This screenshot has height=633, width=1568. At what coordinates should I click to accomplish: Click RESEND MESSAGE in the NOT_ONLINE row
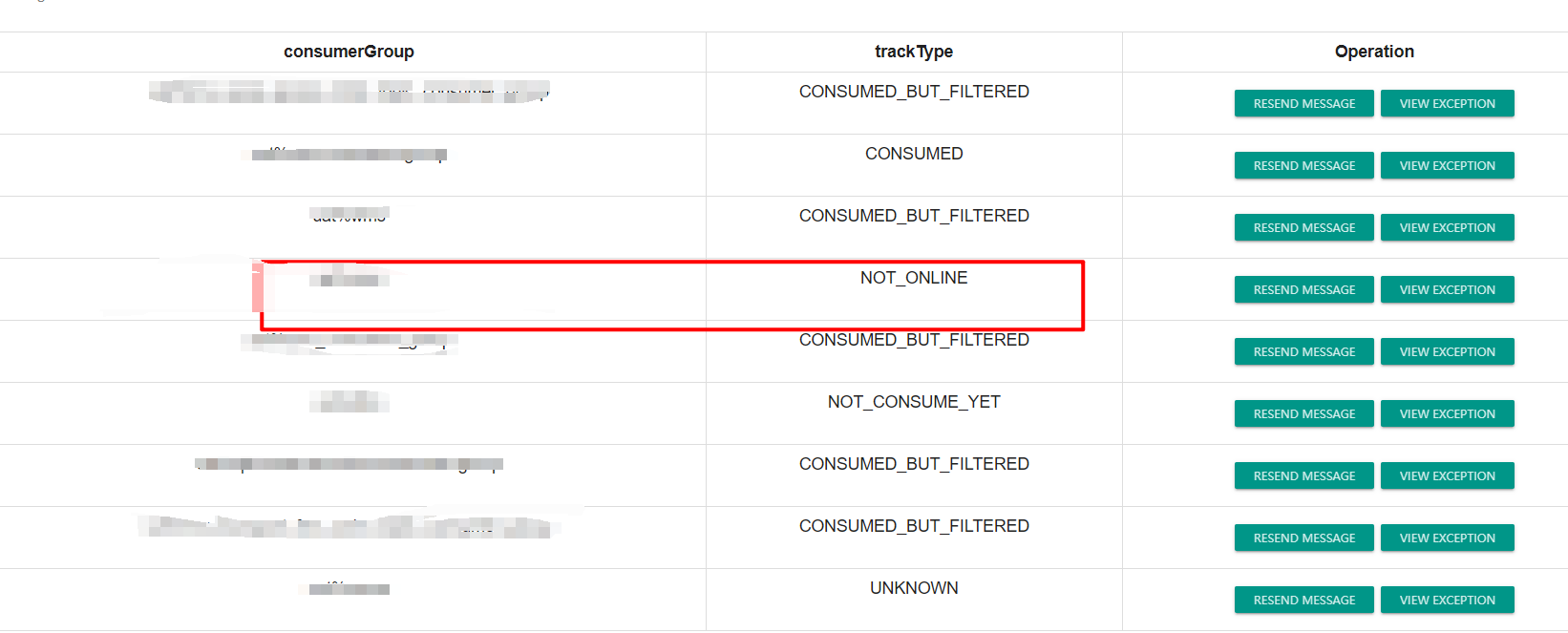[x=1303, y=289]
